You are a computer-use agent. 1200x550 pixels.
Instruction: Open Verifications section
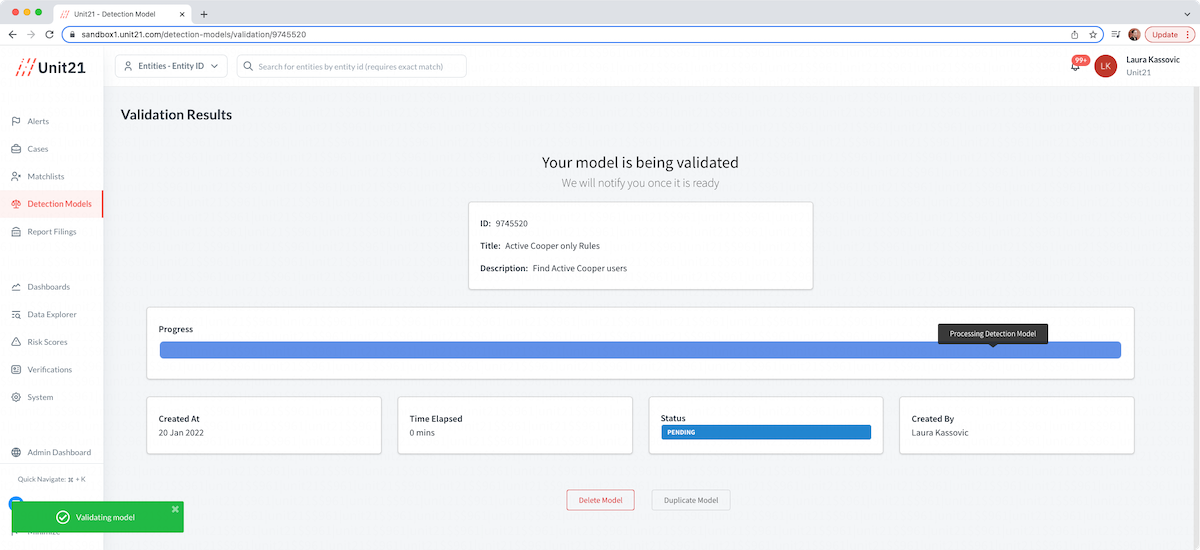coord(49,370)
